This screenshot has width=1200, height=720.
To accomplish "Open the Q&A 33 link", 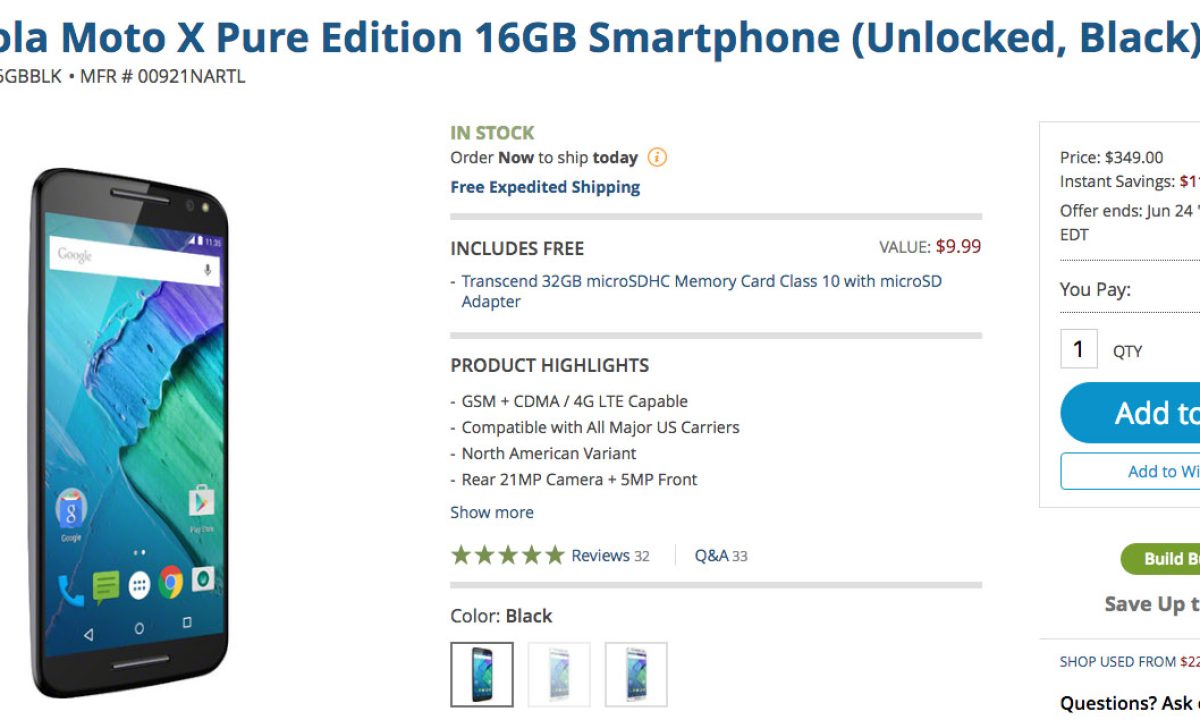I will (721, 555).
